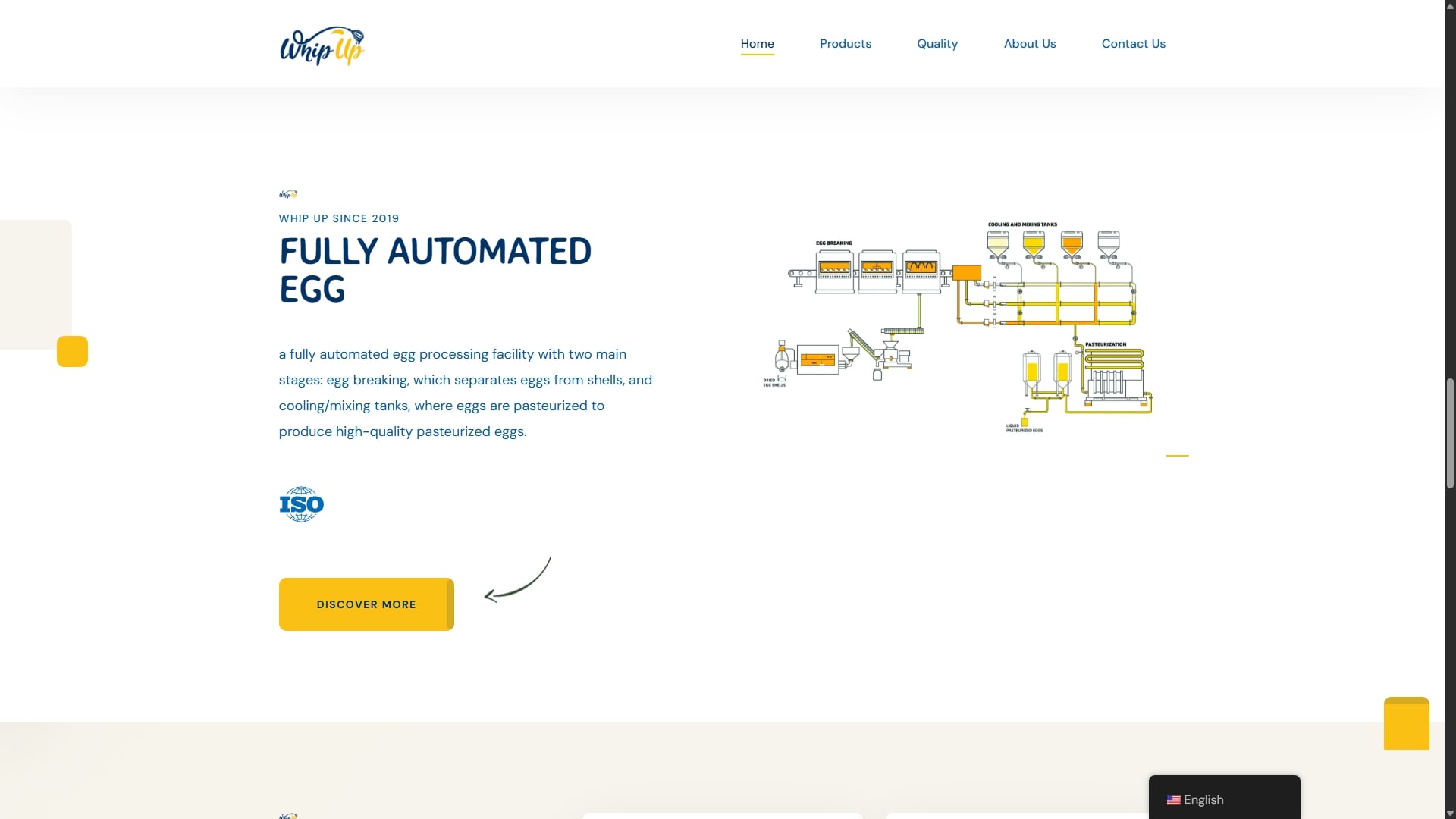
Task: Click the page vertical scrollbar thumb
Action: click(1450, 433)
